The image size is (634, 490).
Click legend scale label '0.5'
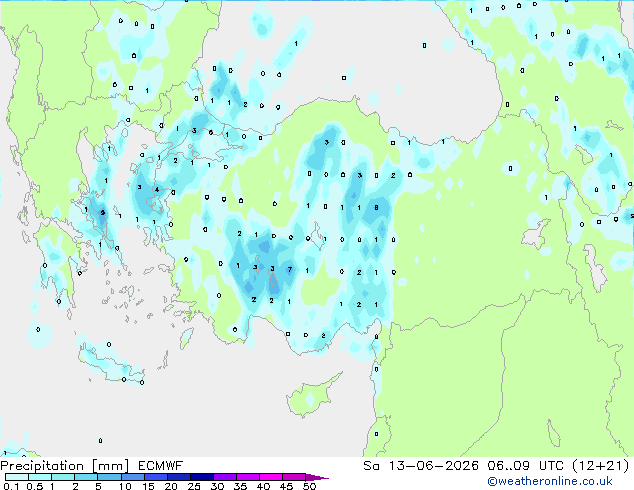pos(35,486)
